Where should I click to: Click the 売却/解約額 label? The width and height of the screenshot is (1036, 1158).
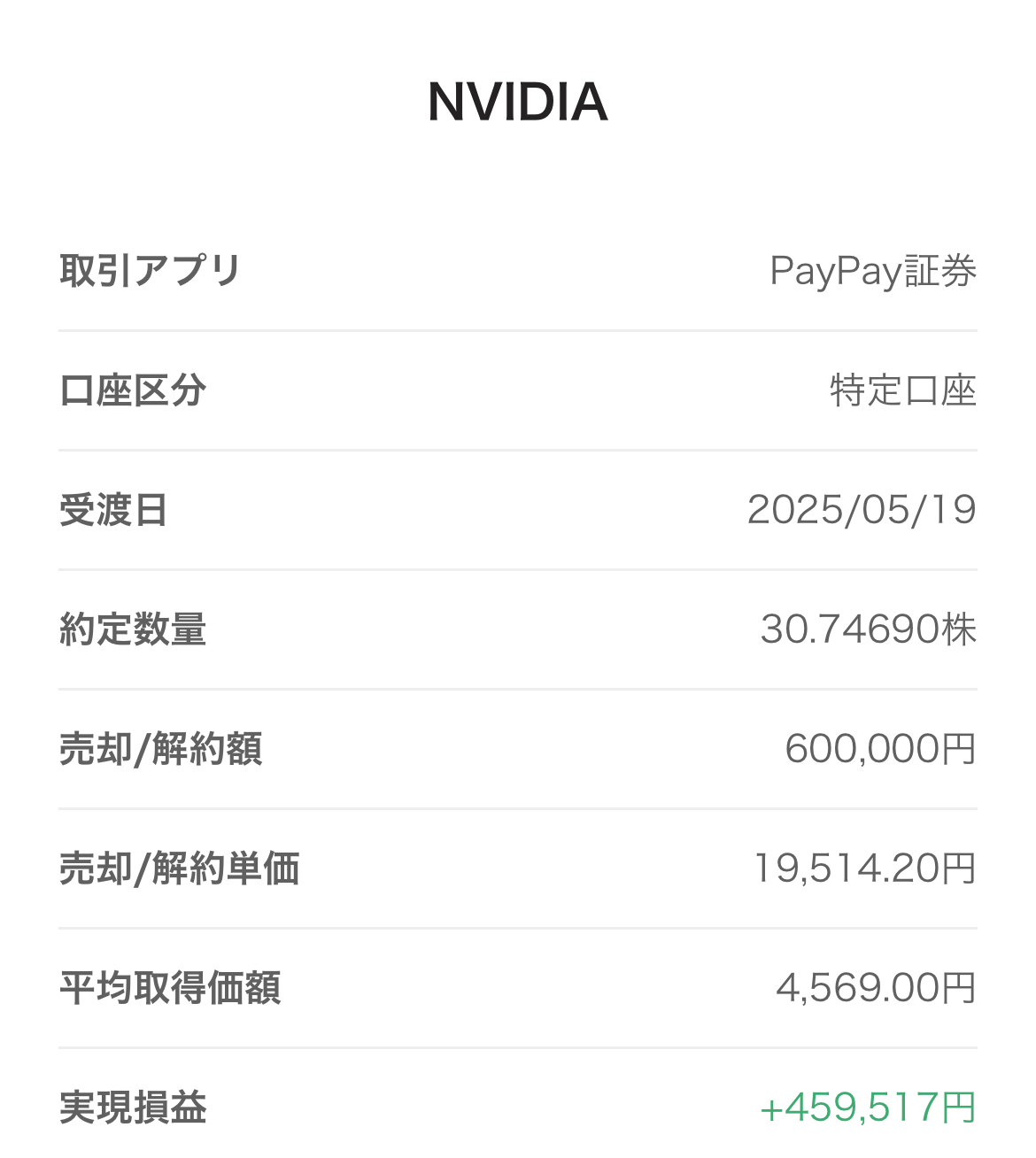point(161,749)
